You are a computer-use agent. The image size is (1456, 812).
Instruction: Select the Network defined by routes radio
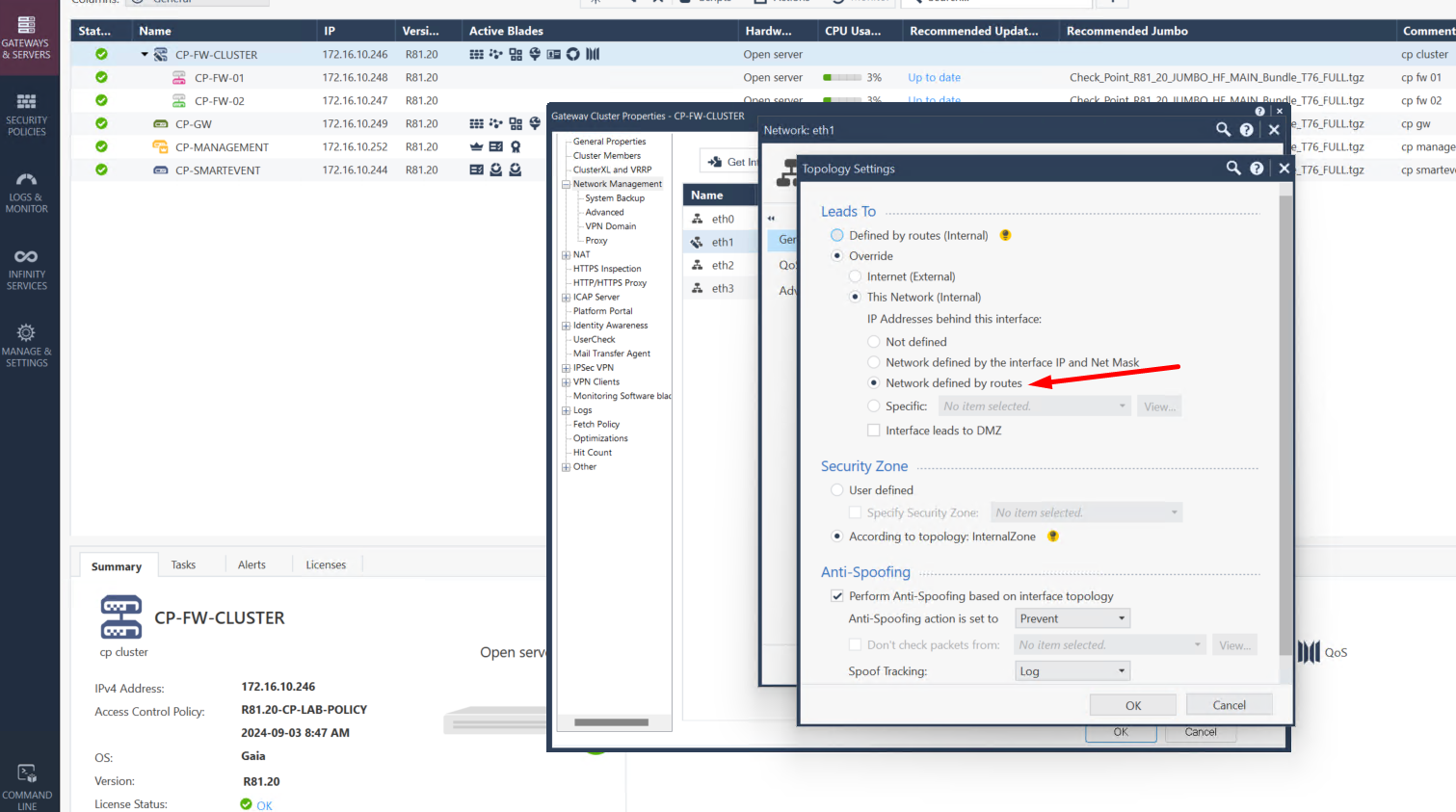874,383
